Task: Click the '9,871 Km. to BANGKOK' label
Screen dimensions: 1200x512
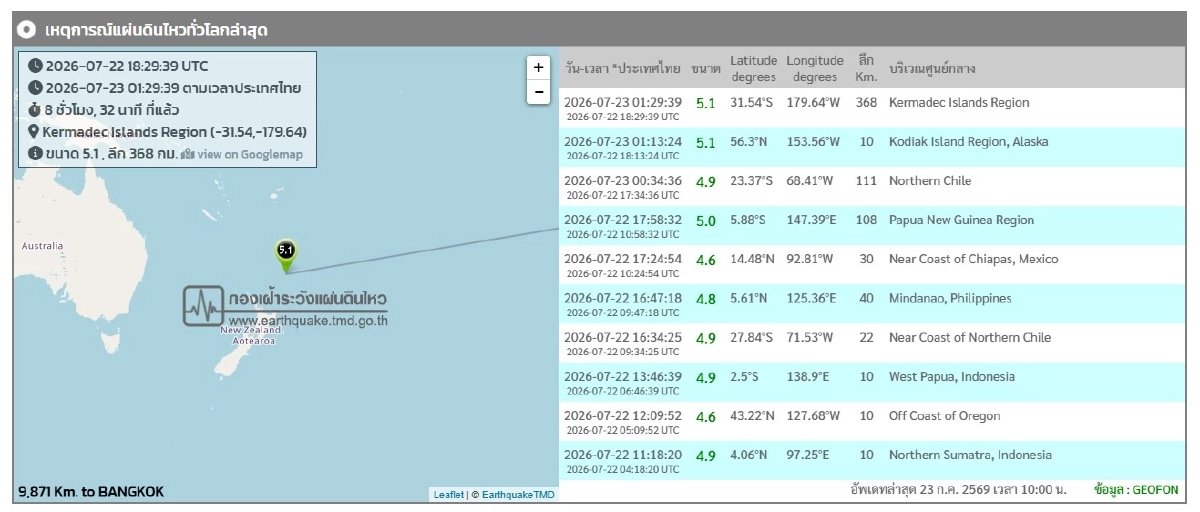Action: click(91, 492)
